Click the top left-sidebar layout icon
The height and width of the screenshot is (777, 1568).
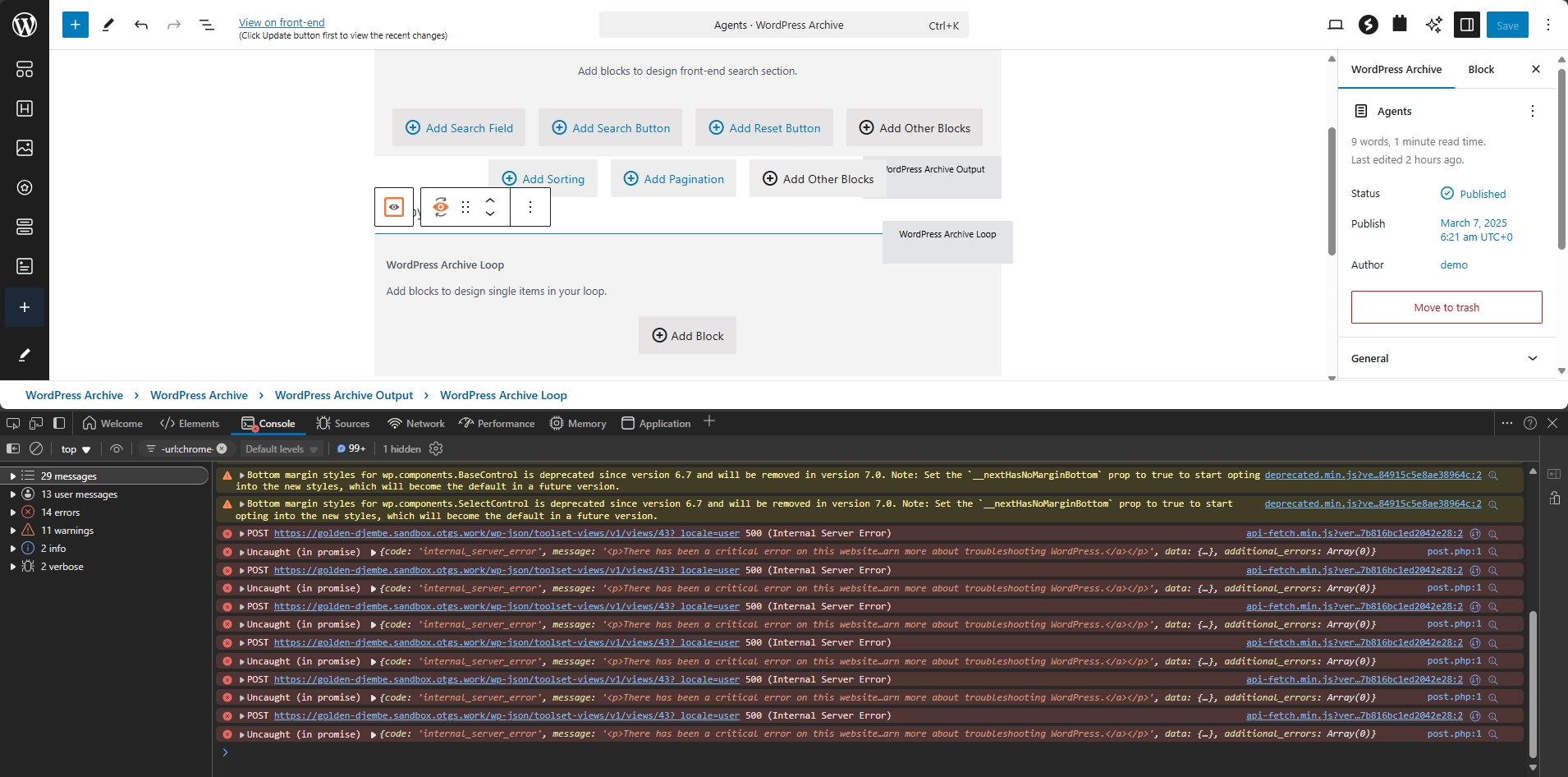click(x=25, y=69)
